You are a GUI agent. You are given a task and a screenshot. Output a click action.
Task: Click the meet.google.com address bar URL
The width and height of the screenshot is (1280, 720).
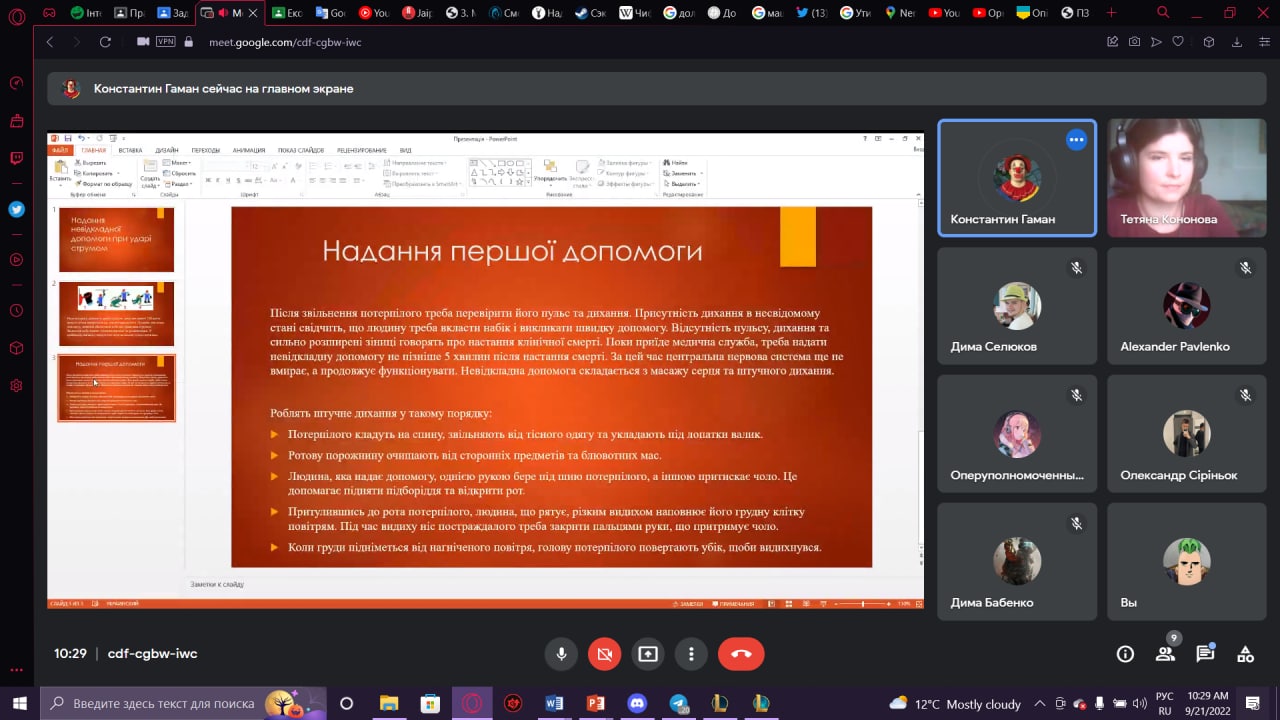point(285,42)
